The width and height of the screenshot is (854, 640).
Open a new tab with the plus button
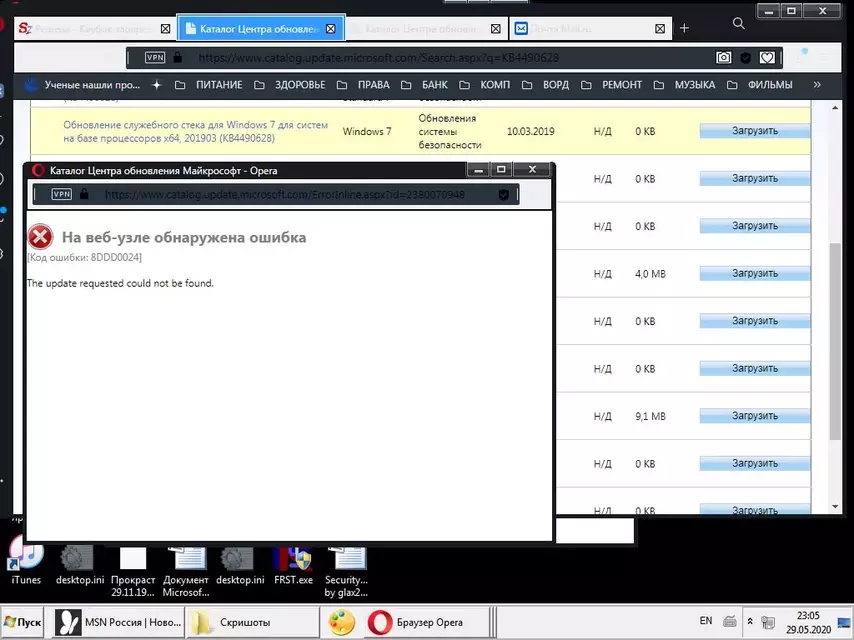click(685, 28)
